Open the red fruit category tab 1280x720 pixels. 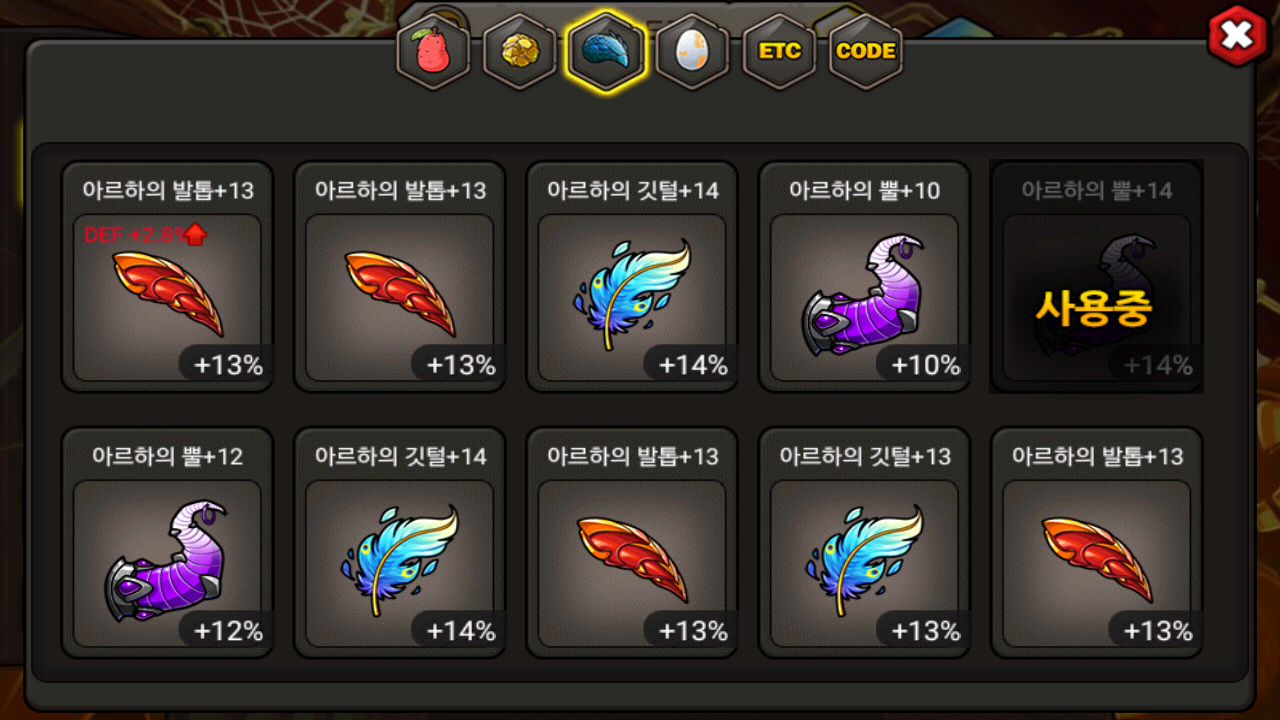tap(431, 50)
